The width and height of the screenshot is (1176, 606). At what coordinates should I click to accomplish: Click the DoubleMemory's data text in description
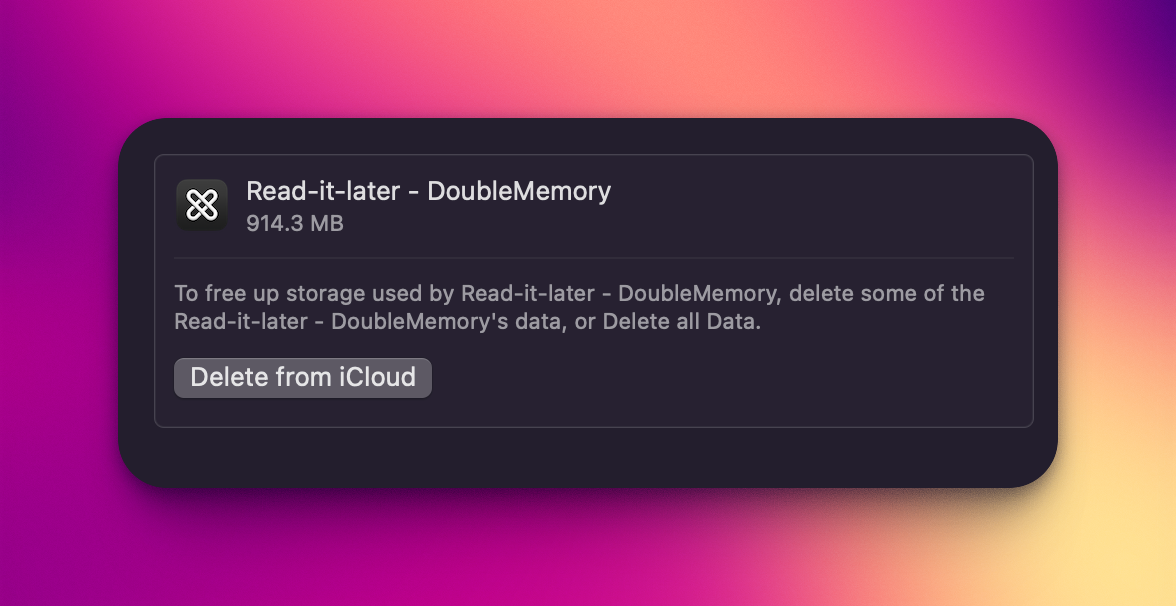point(446,322)
